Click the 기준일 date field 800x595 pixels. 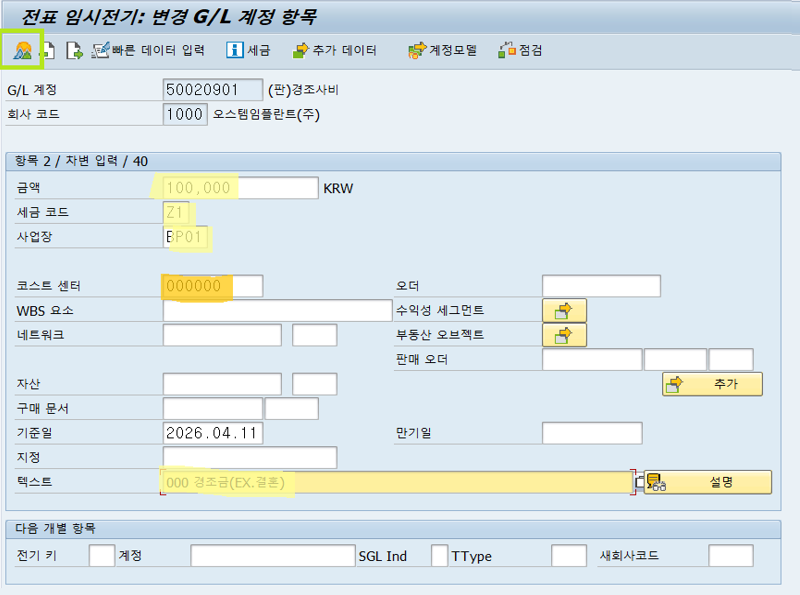[x=212, y=433]
